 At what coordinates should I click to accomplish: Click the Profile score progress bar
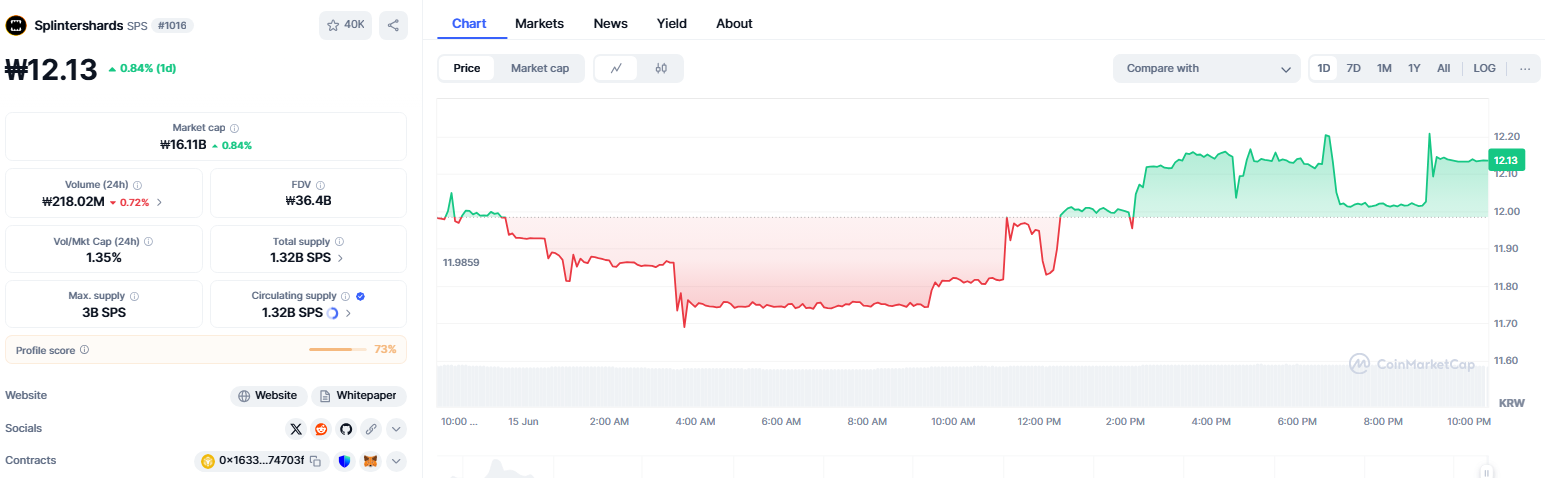pyautogui.click(x=338, y=350)
